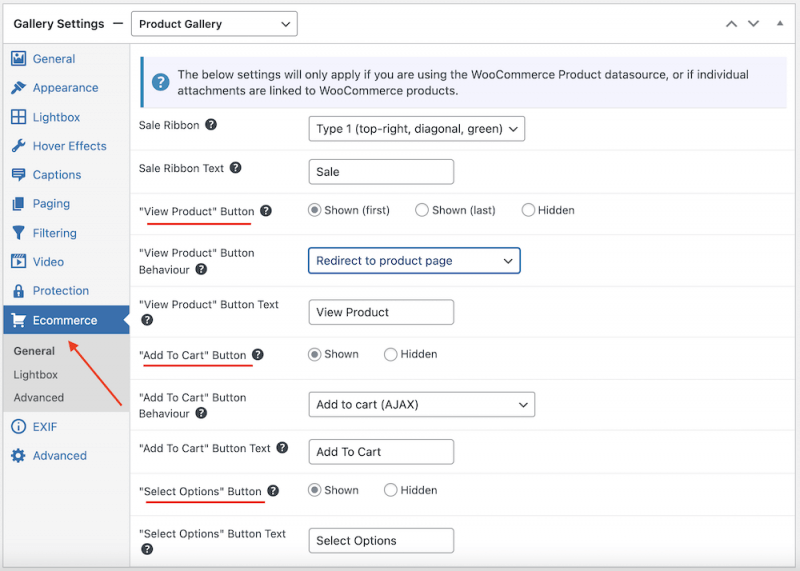Open the Lightbox settings tab
This screenshot has height=571, width=800.
point(56,117)
